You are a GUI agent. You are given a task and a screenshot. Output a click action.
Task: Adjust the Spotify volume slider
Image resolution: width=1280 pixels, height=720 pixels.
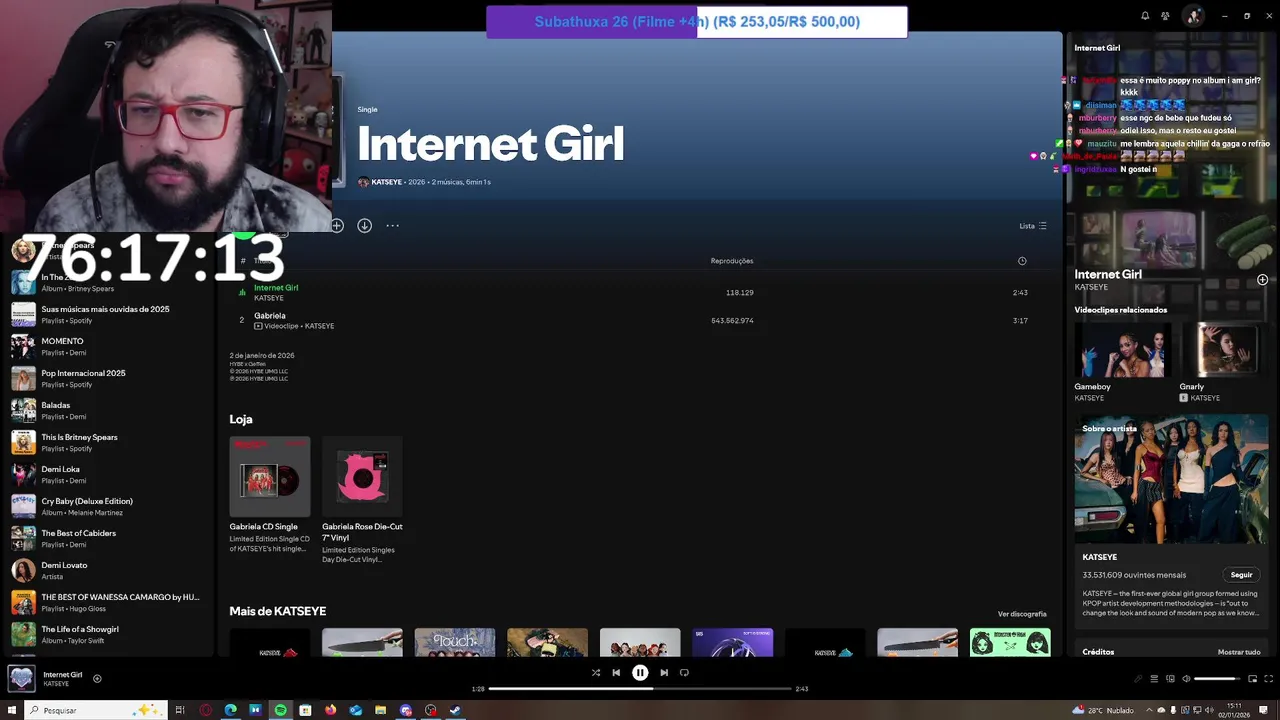pyautogui.click(x=1216, y=679)
